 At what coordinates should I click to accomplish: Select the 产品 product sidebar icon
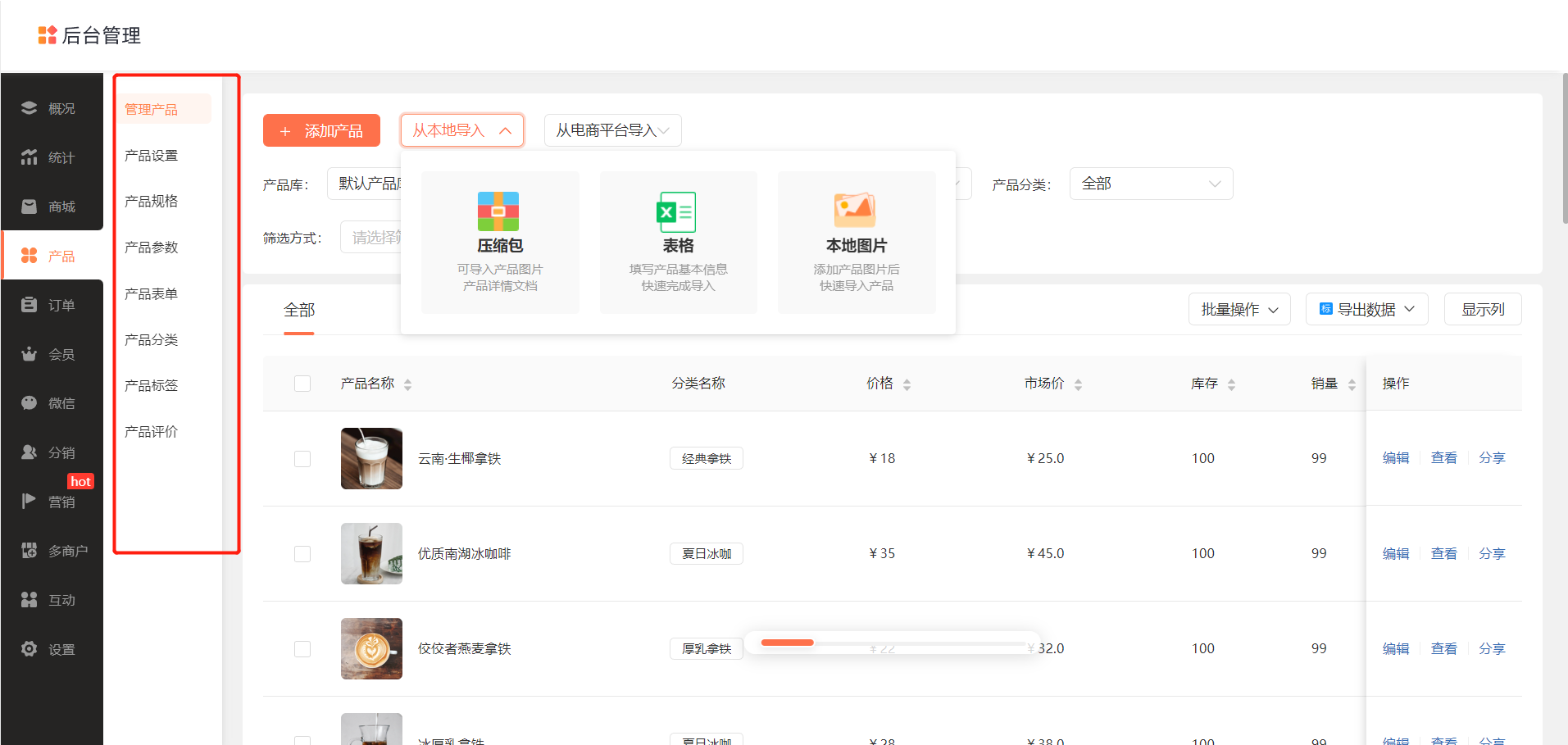(29, 256)
